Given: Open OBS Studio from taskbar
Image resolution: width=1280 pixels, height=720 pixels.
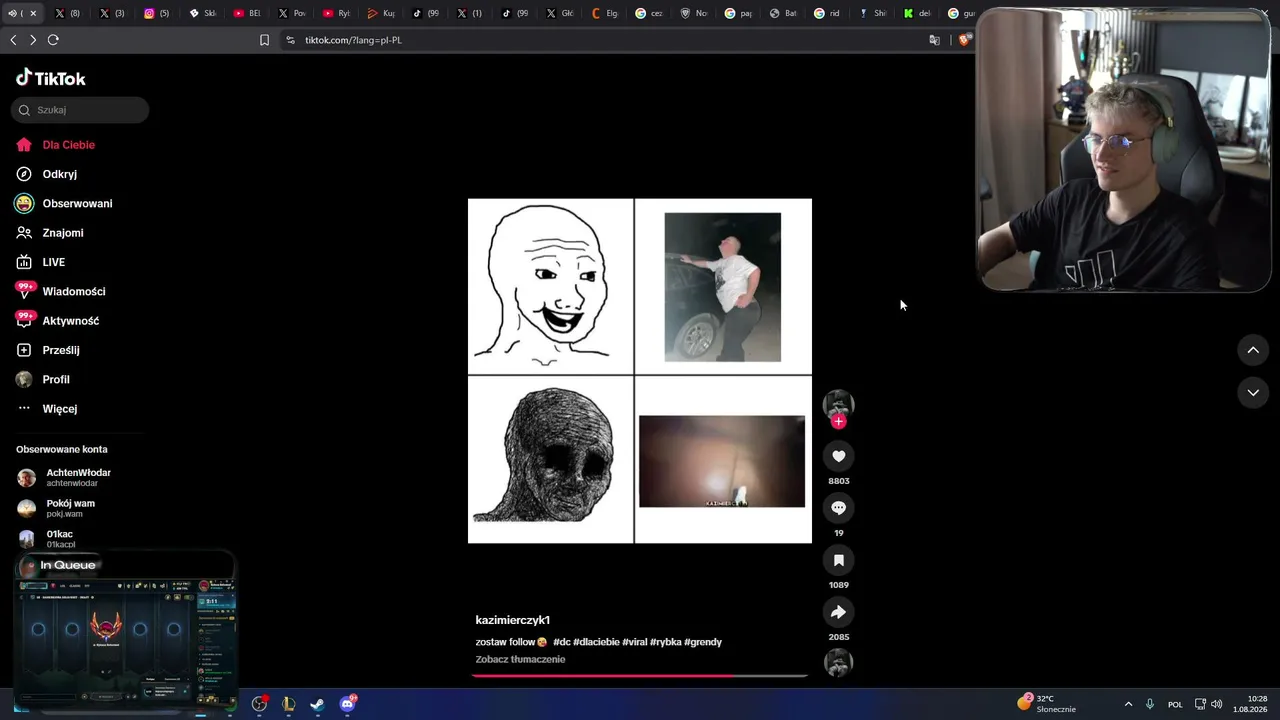Looking at the screenshot, I should pyautogui.click(x=259, y=704).
